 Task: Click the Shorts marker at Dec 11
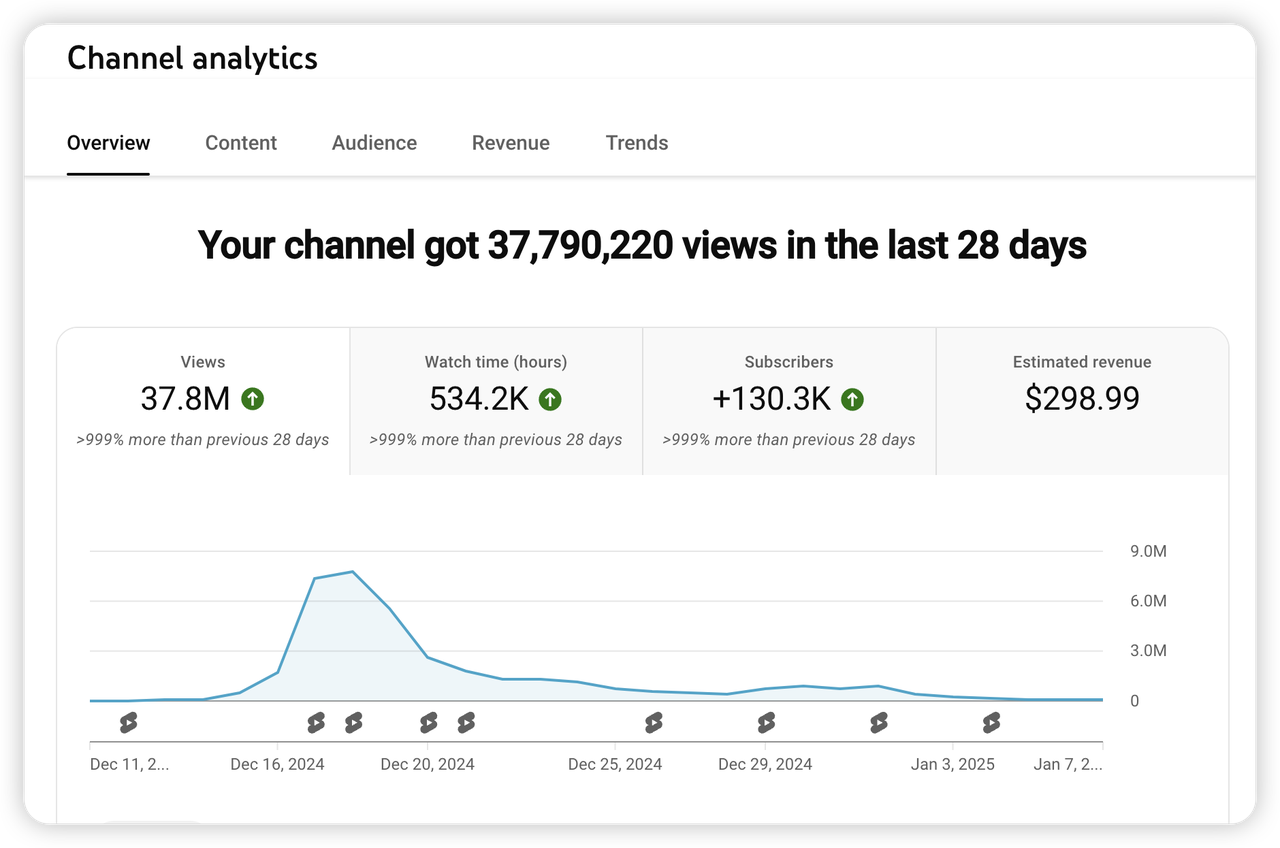tap(128, 722)
